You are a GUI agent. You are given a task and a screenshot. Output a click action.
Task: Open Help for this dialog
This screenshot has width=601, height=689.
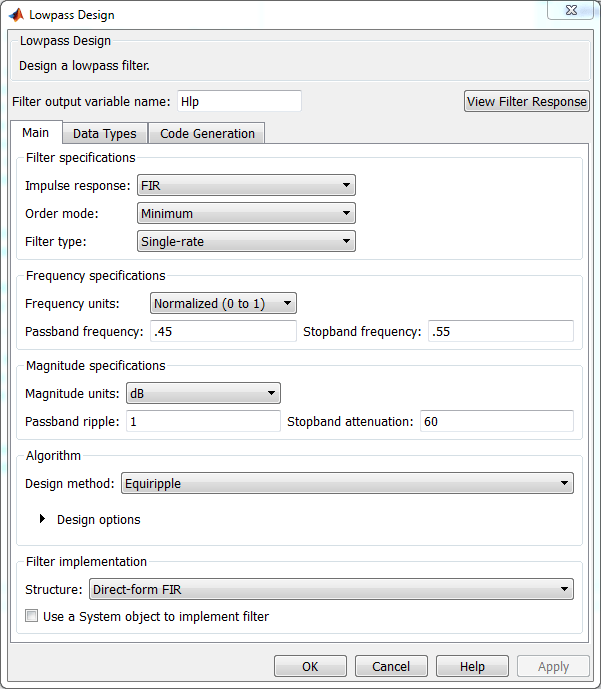point(472,667)
